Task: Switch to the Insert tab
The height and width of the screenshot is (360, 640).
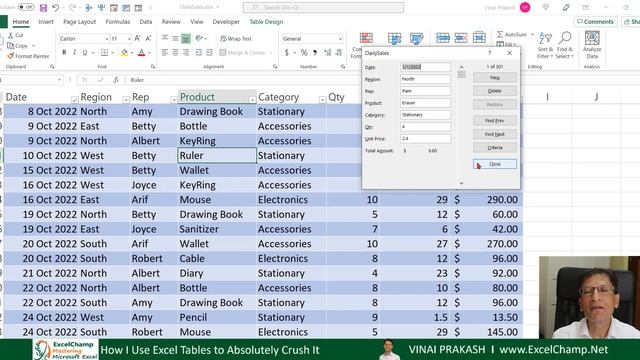Action: [46, 22]
